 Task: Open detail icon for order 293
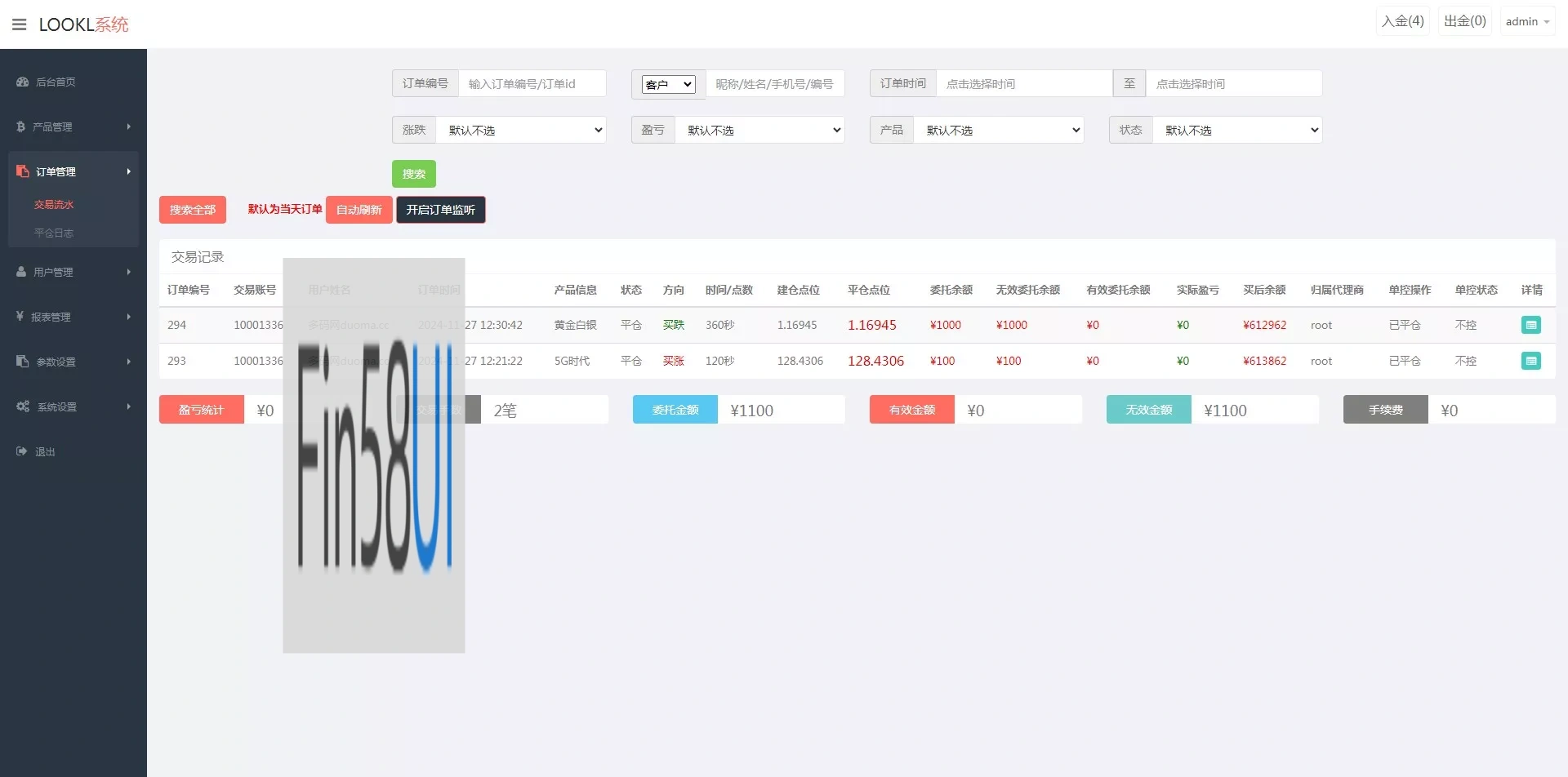pos(1530,361)
